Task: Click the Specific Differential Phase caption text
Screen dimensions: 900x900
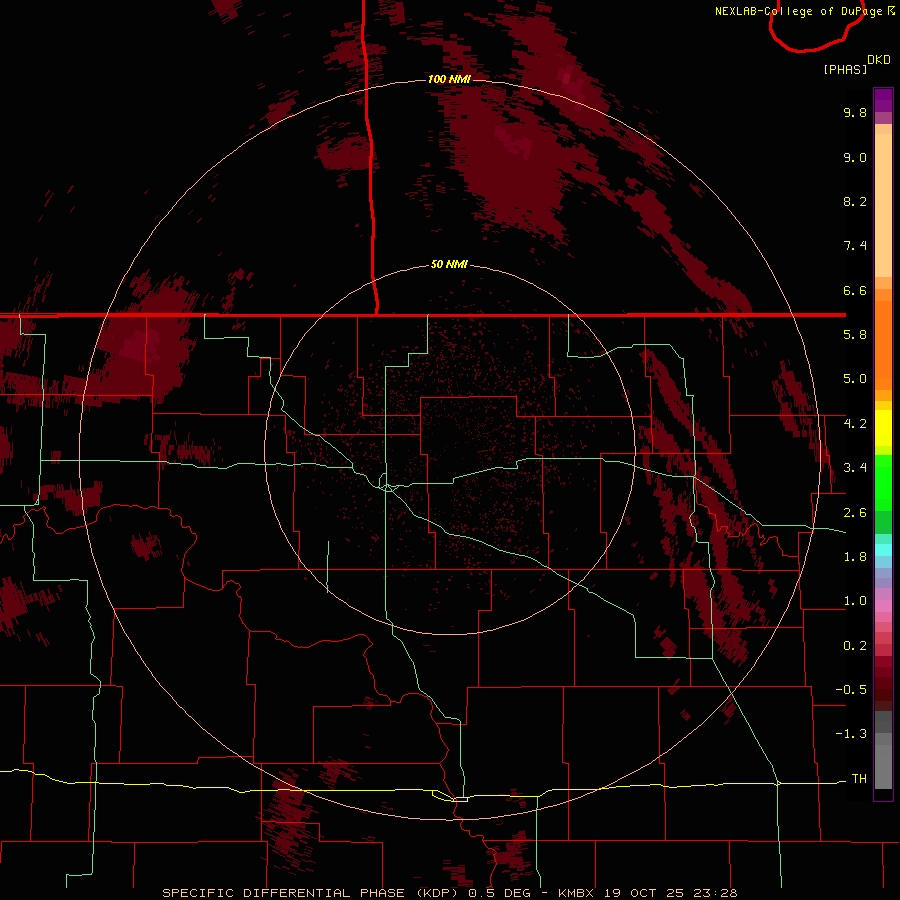Action: (x=449, y=893)
